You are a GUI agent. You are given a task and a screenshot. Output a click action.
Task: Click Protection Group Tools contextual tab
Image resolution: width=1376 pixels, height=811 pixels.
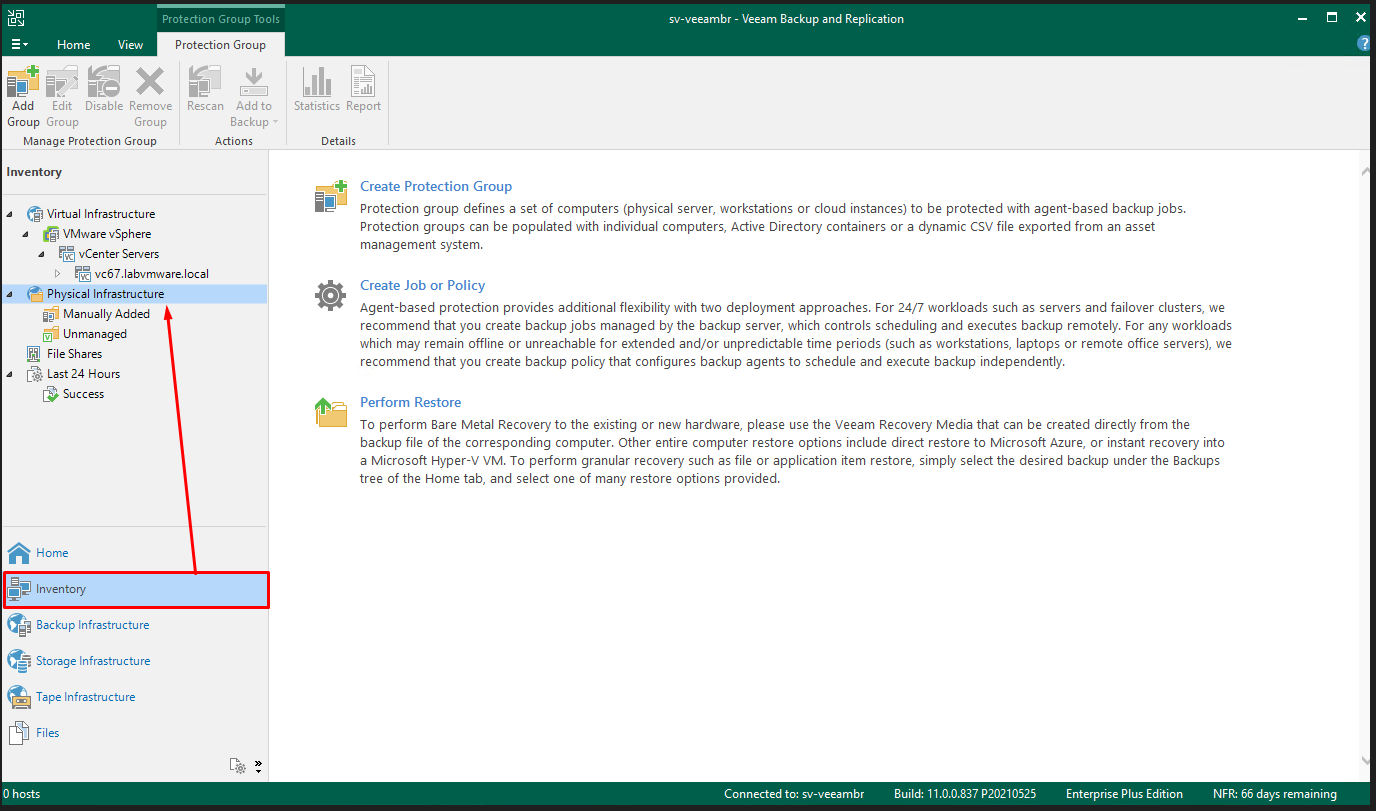pyautogui.click(x=221, y=18)
